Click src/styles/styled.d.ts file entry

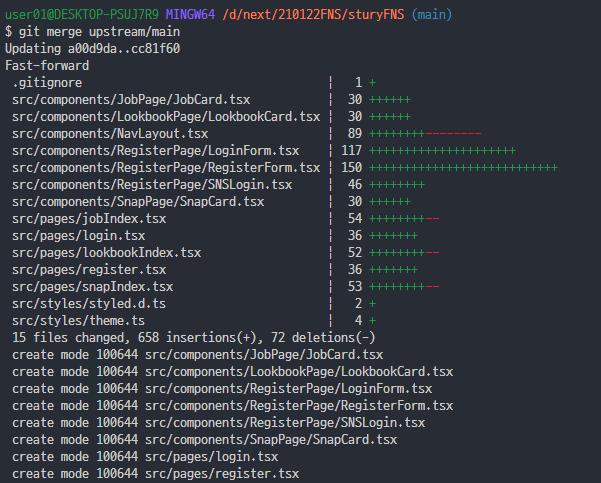pos(89,304)
